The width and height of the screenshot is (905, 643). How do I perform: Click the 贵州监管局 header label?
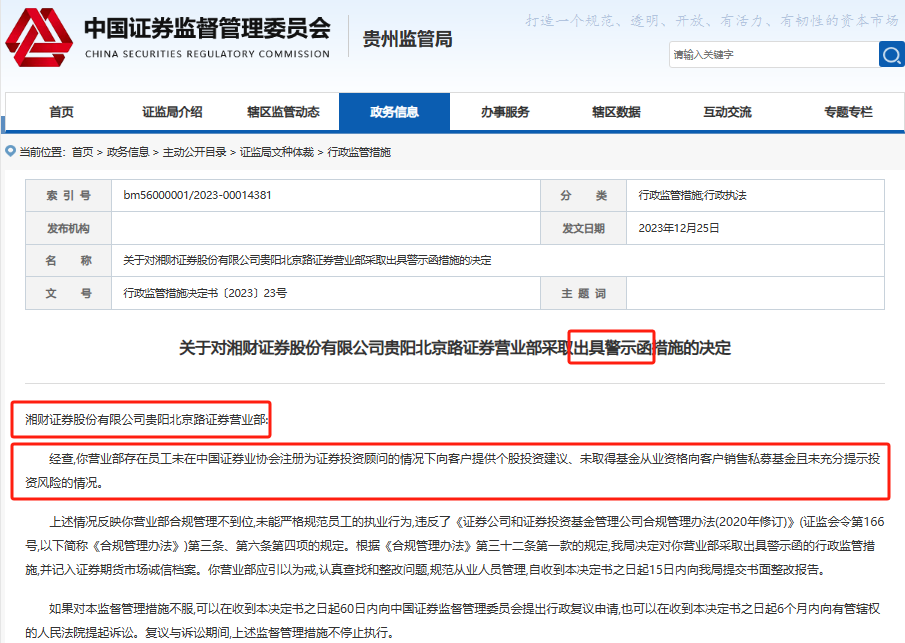click(407, 39)
